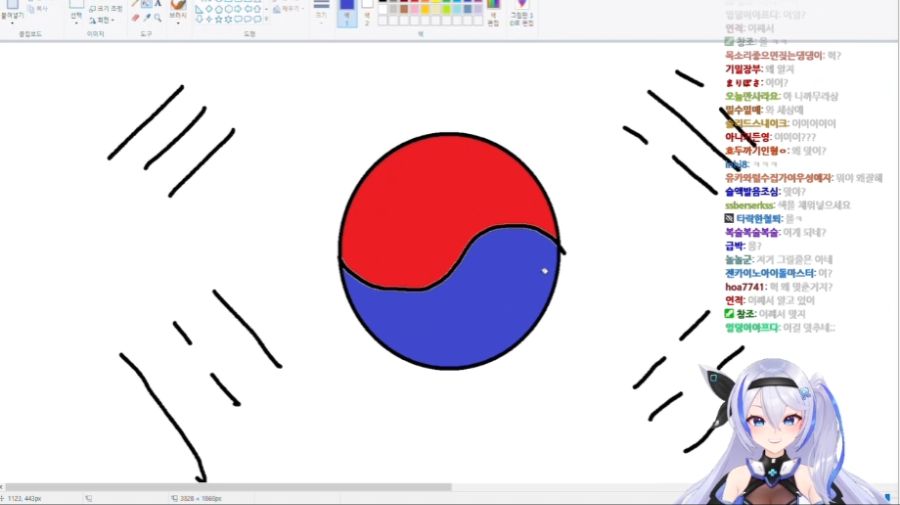The image size is (900, 505).
Task: Choose the Color picker eyedropper tool
Action: tap(148, 18)
